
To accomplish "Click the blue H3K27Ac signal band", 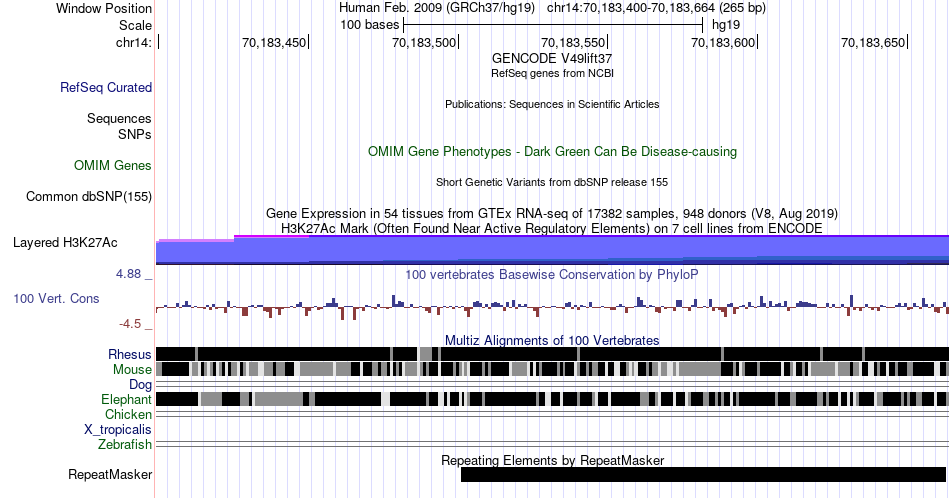I will (552, 250).
